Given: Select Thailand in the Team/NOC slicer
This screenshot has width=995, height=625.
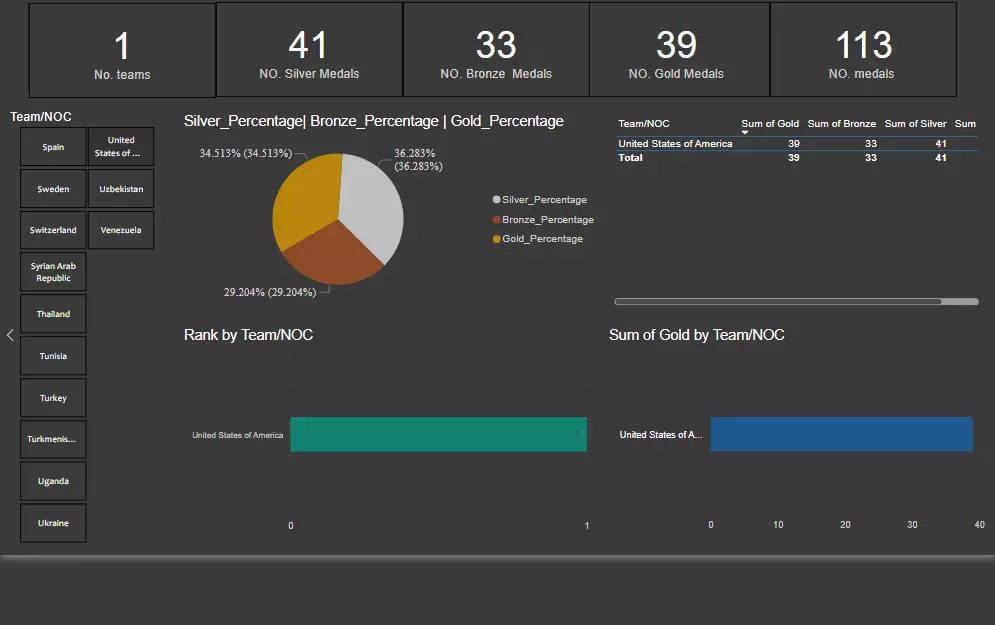Looking at the screenshot, I should [x=53, y=313].
